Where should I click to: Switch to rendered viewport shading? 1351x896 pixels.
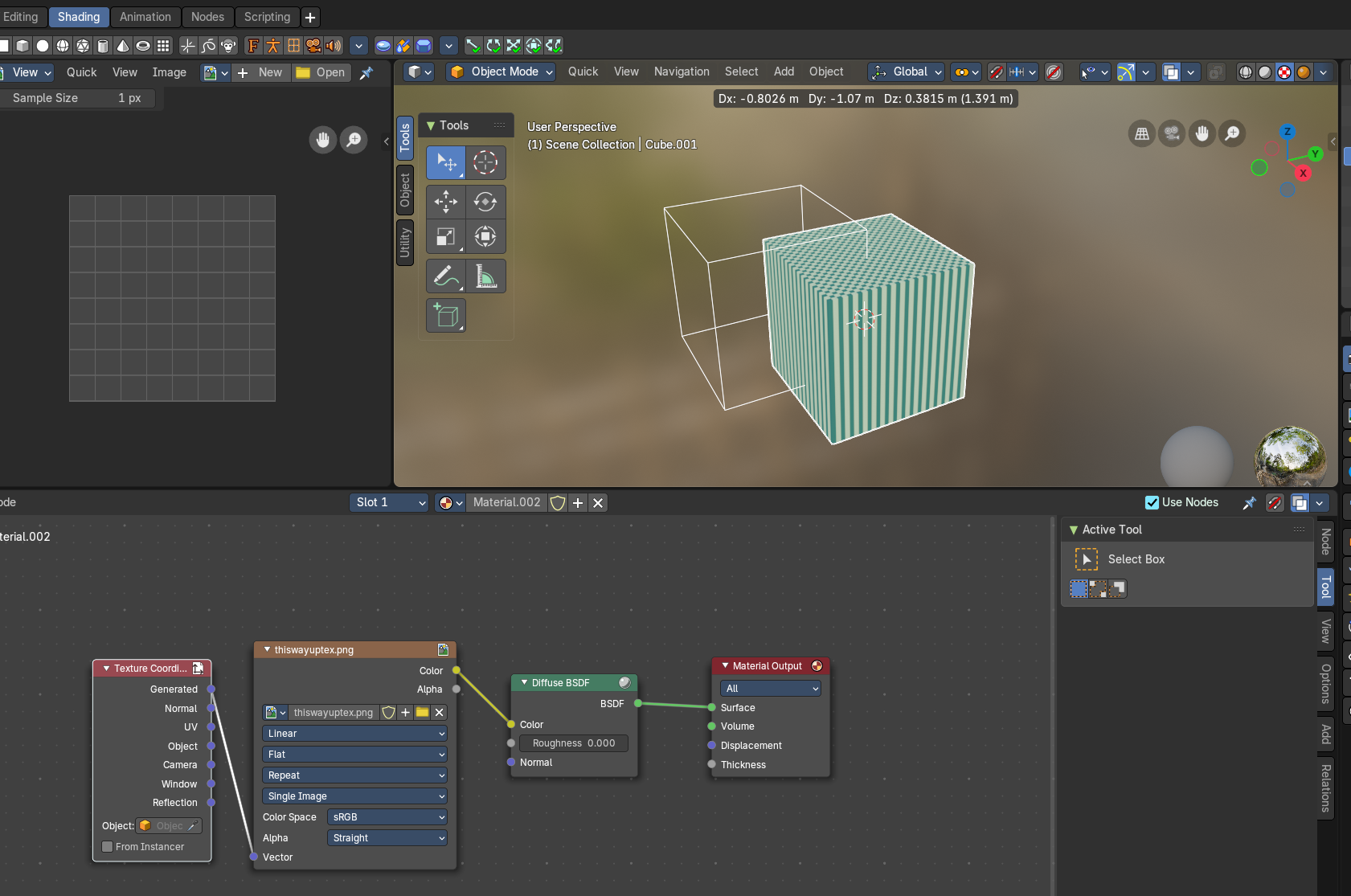click(x=1304, y=72)
